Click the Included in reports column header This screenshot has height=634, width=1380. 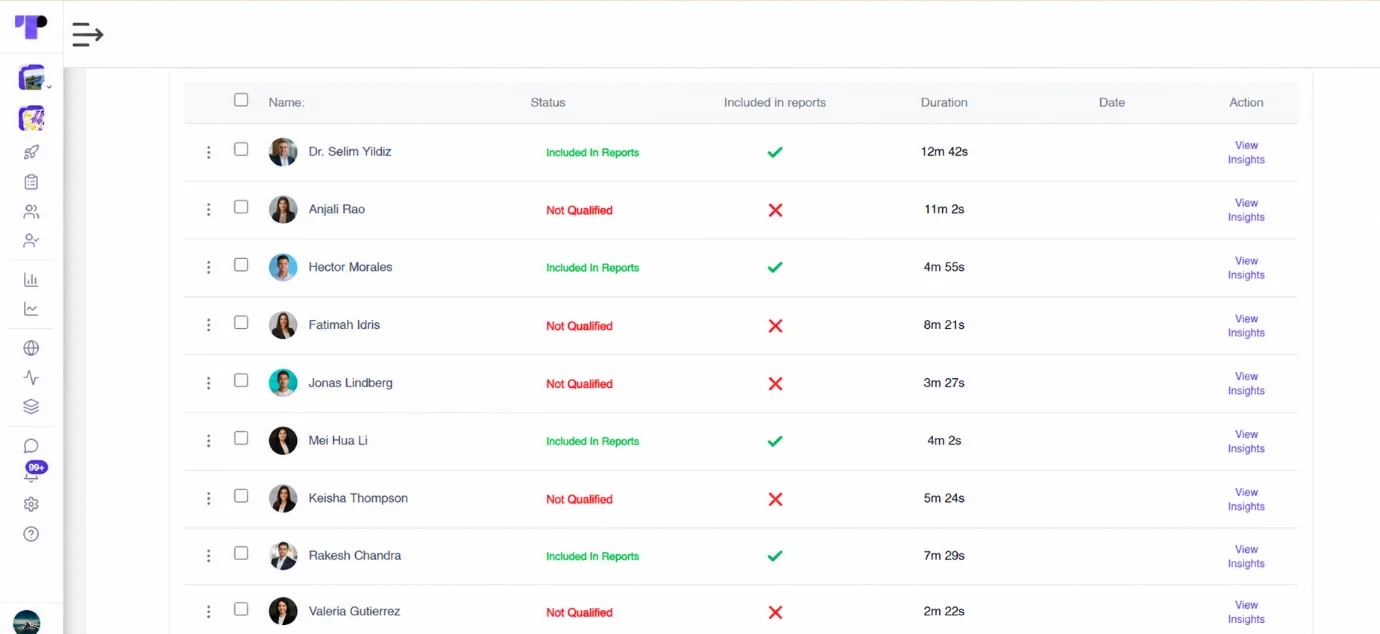click(x=775, y=102)
